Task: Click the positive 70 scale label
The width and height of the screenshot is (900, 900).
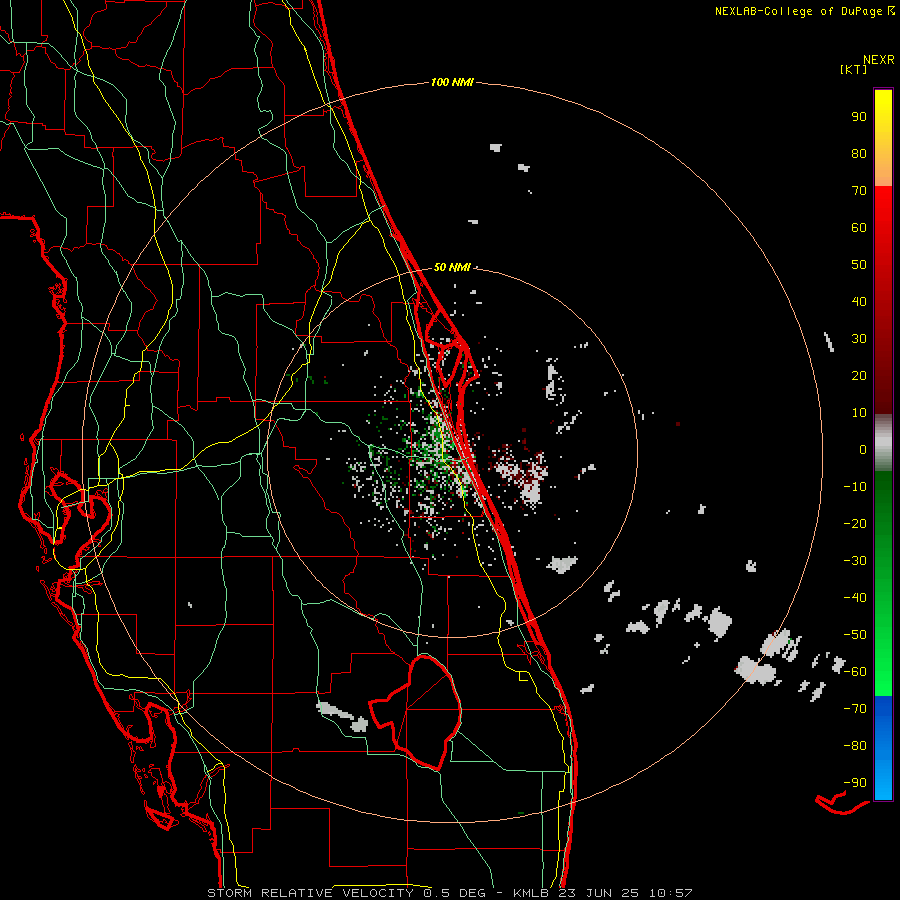Action: (859, 191)
